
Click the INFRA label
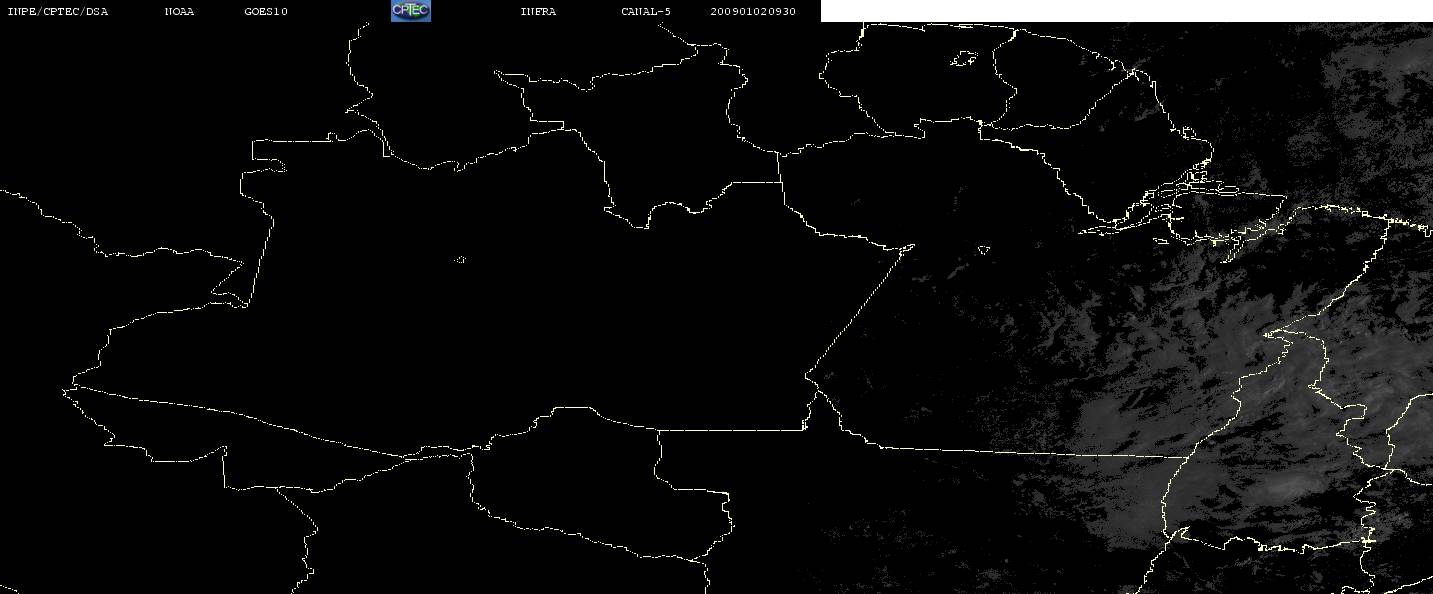[x=538, y=12]
